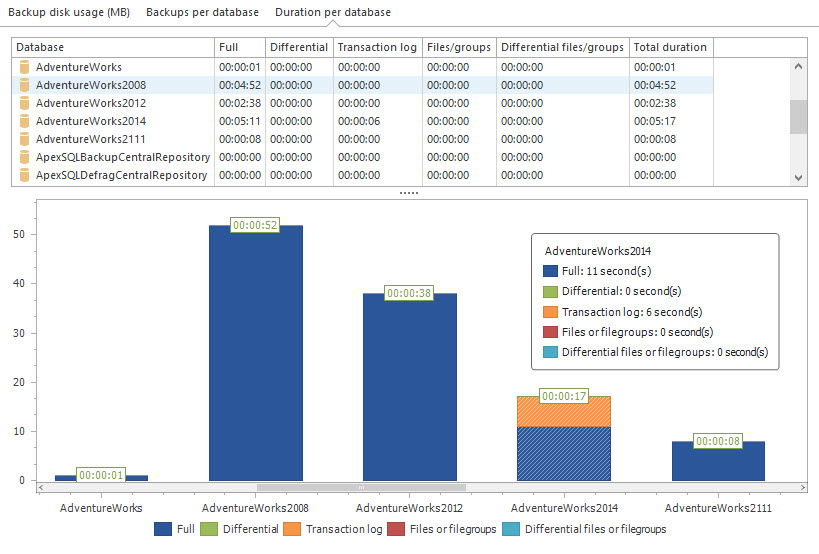Select the Duration per database tab

[333, 12]
